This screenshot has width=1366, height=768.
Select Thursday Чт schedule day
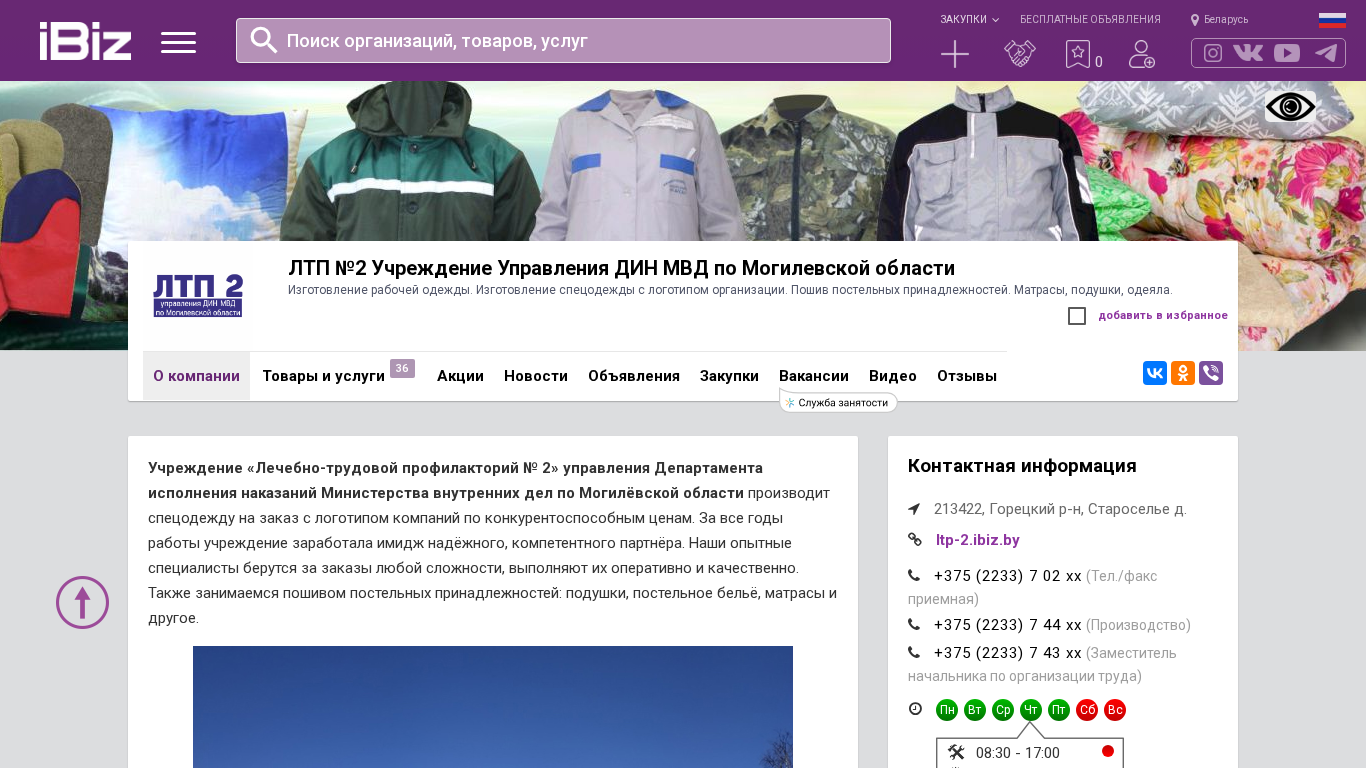pos(1031,710)
